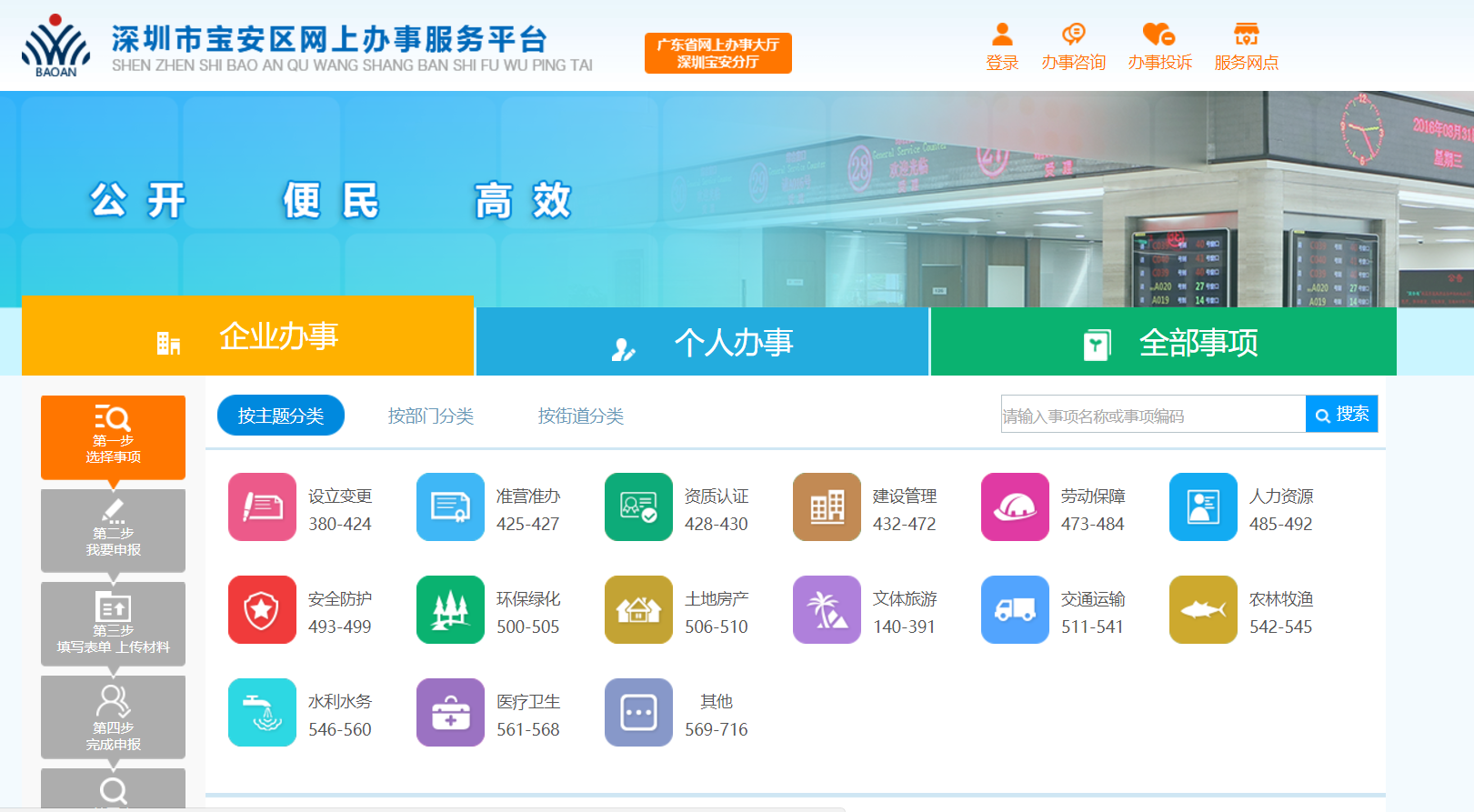Click the 服务网点 store icon
The width and height of the screenshot is (1474, 812).
[1247, 35]
